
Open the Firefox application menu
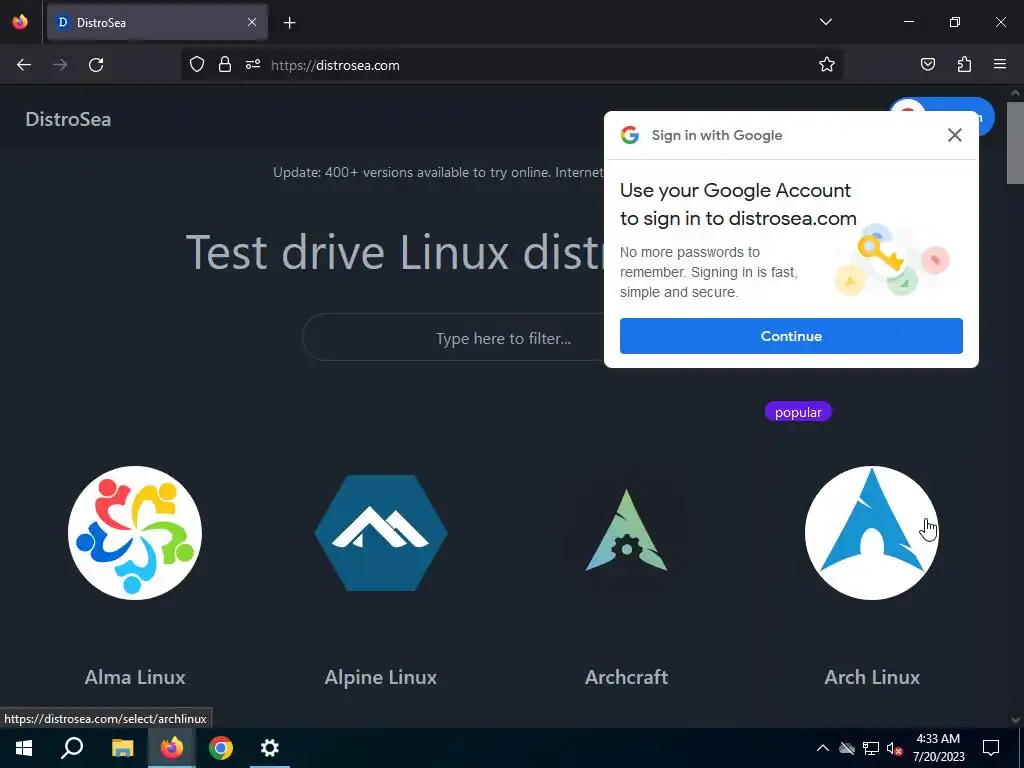tap(1000, 64)
